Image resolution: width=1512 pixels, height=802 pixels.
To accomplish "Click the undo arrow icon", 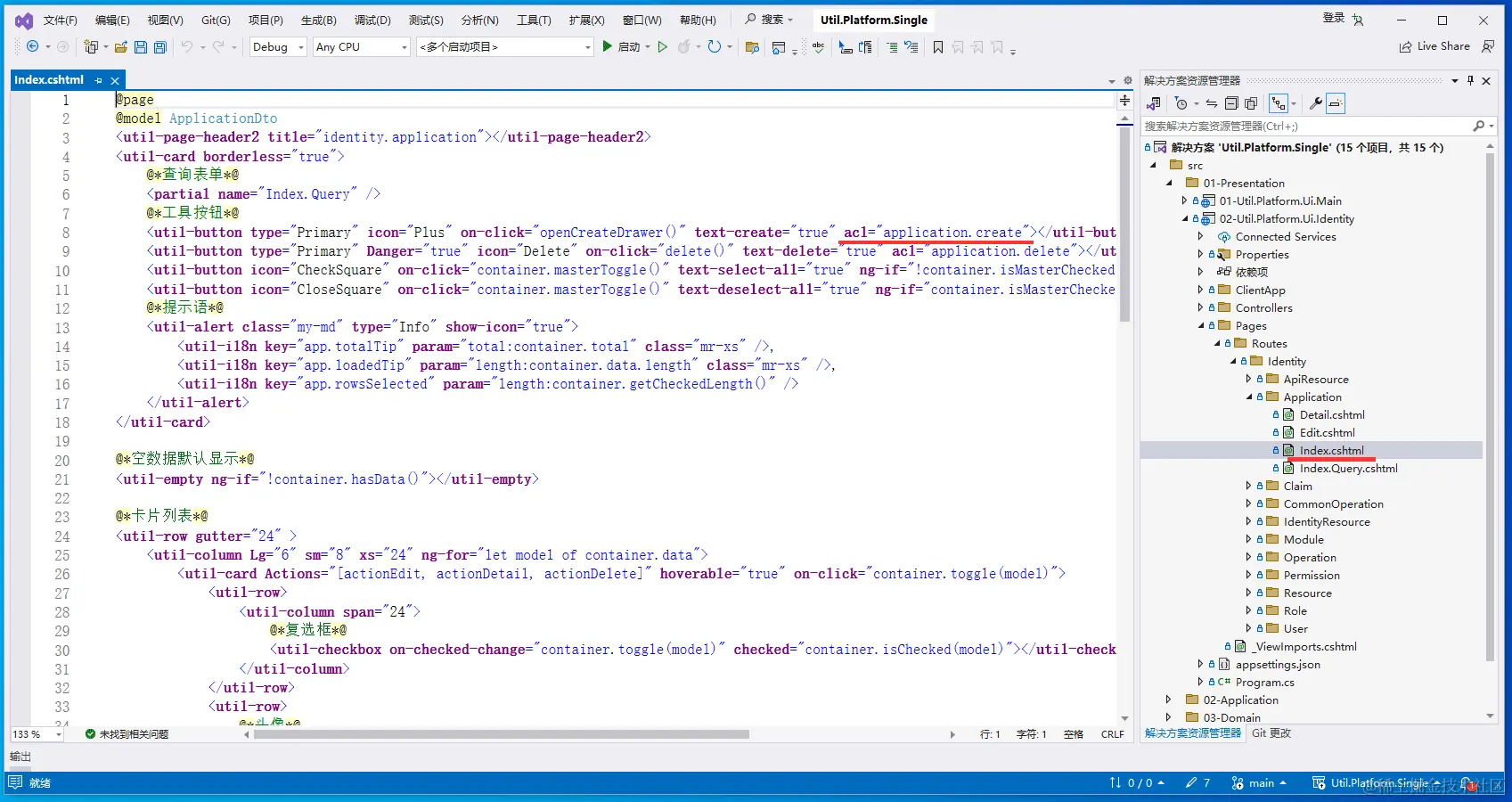I will point(187,46).
